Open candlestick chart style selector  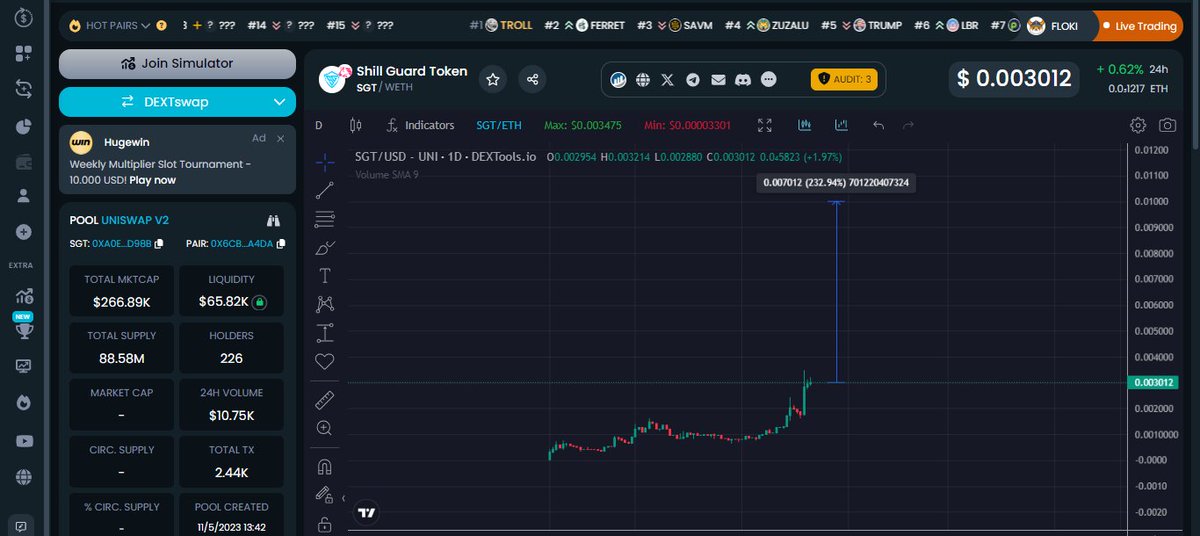coord(355,125)
